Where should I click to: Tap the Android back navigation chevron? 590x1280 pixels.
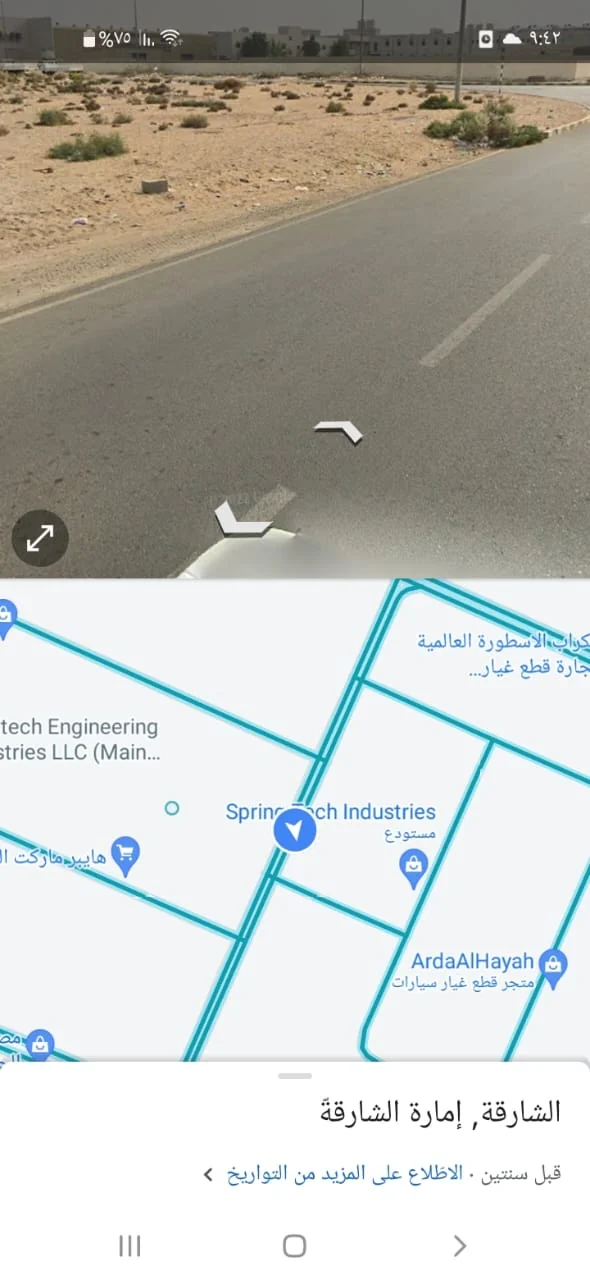tap(459, 1245)
